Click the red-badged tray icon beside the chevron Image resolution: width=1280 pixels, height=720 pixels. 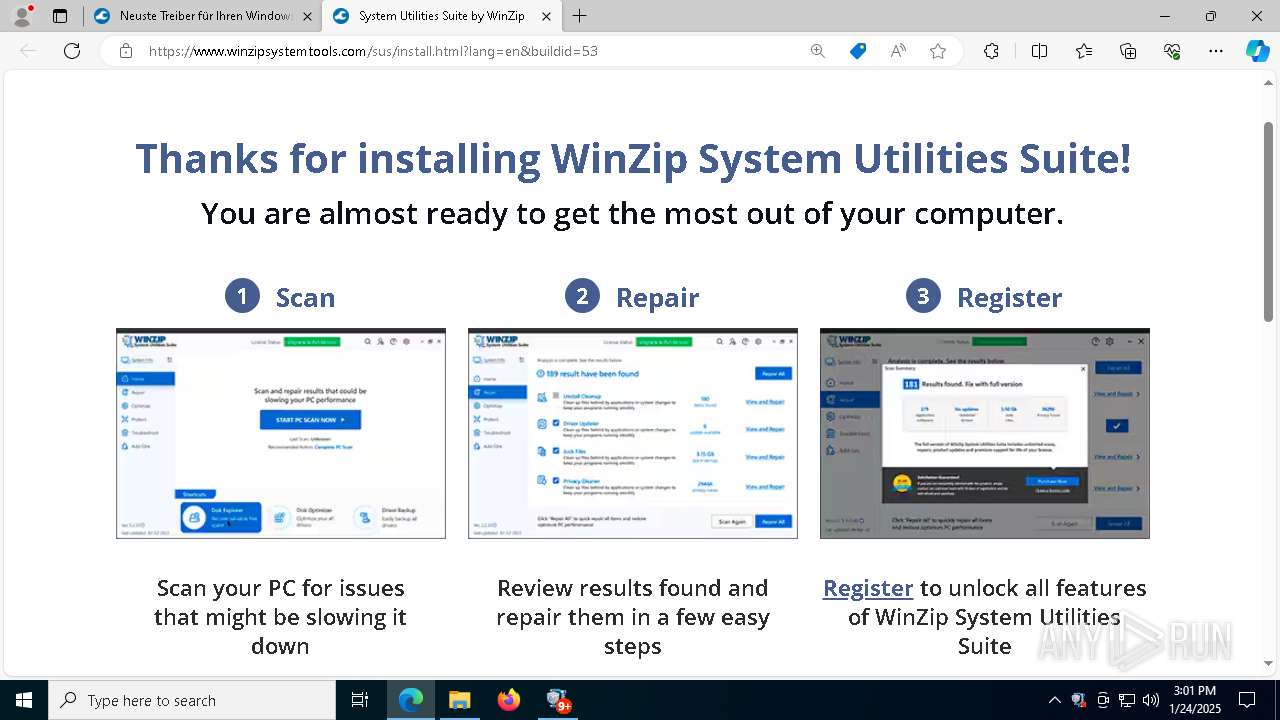click(1078, 700)
